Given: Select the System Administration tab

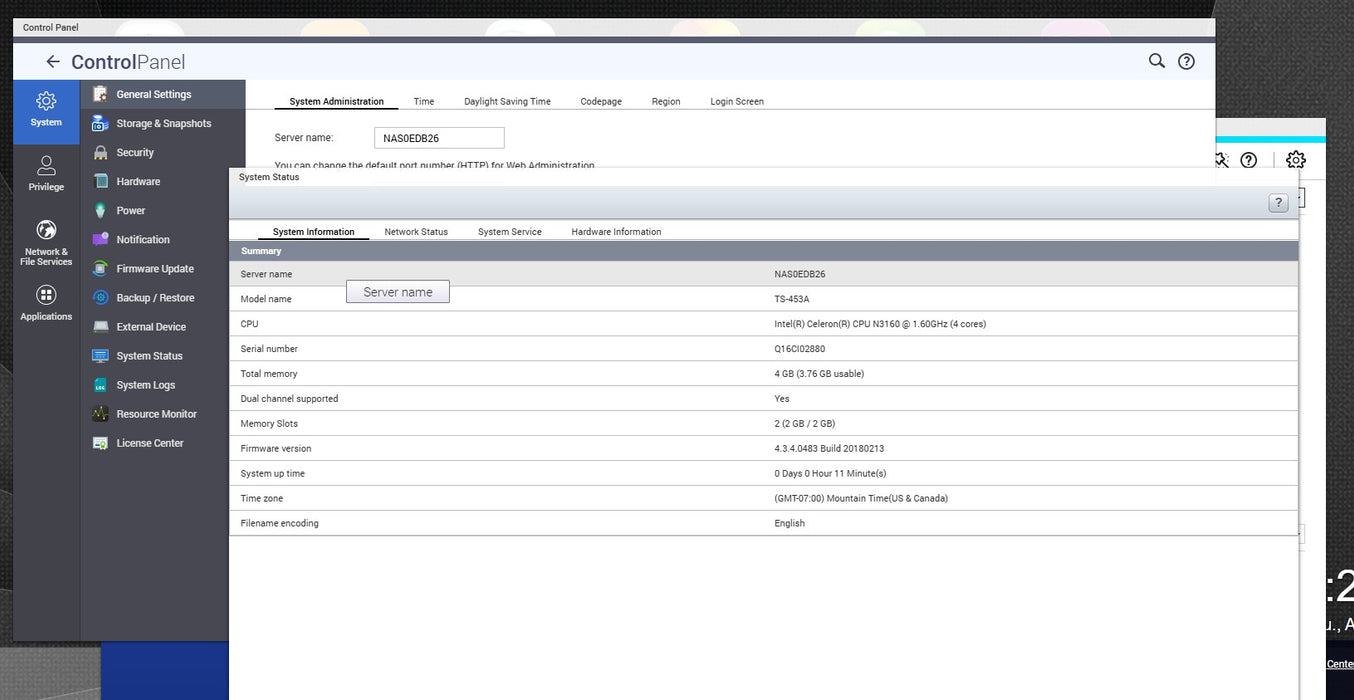Looking at the screenshot, I should click(336, 101).
